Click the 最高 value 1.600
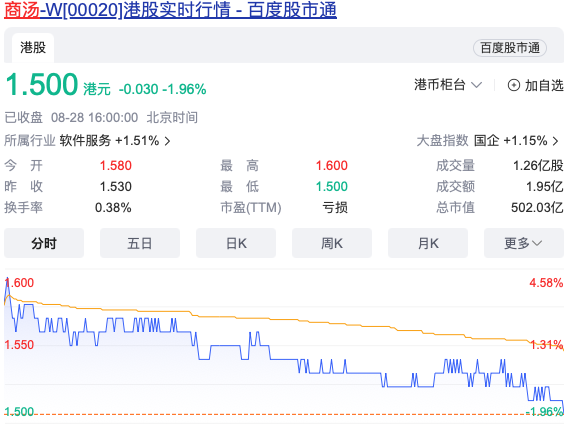This screenshot has height=424, width=572. [332, 166]
